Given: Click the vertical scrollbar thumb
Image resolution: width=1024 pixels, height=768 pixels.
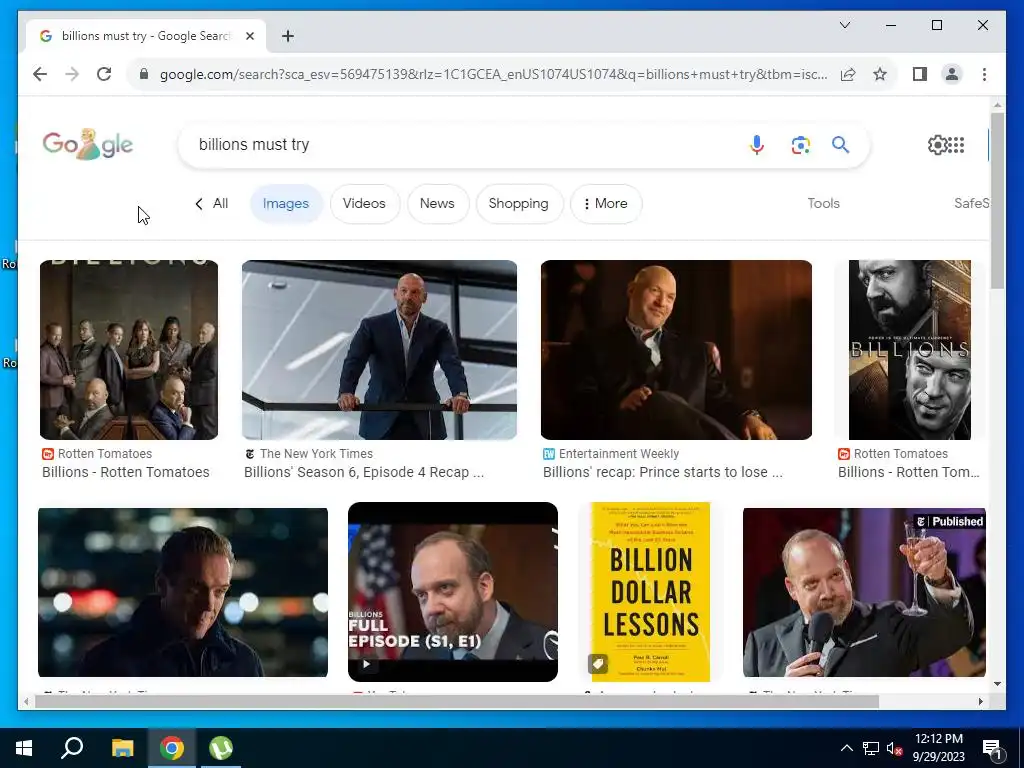Looking at the screenshot, I should (997, 200).
